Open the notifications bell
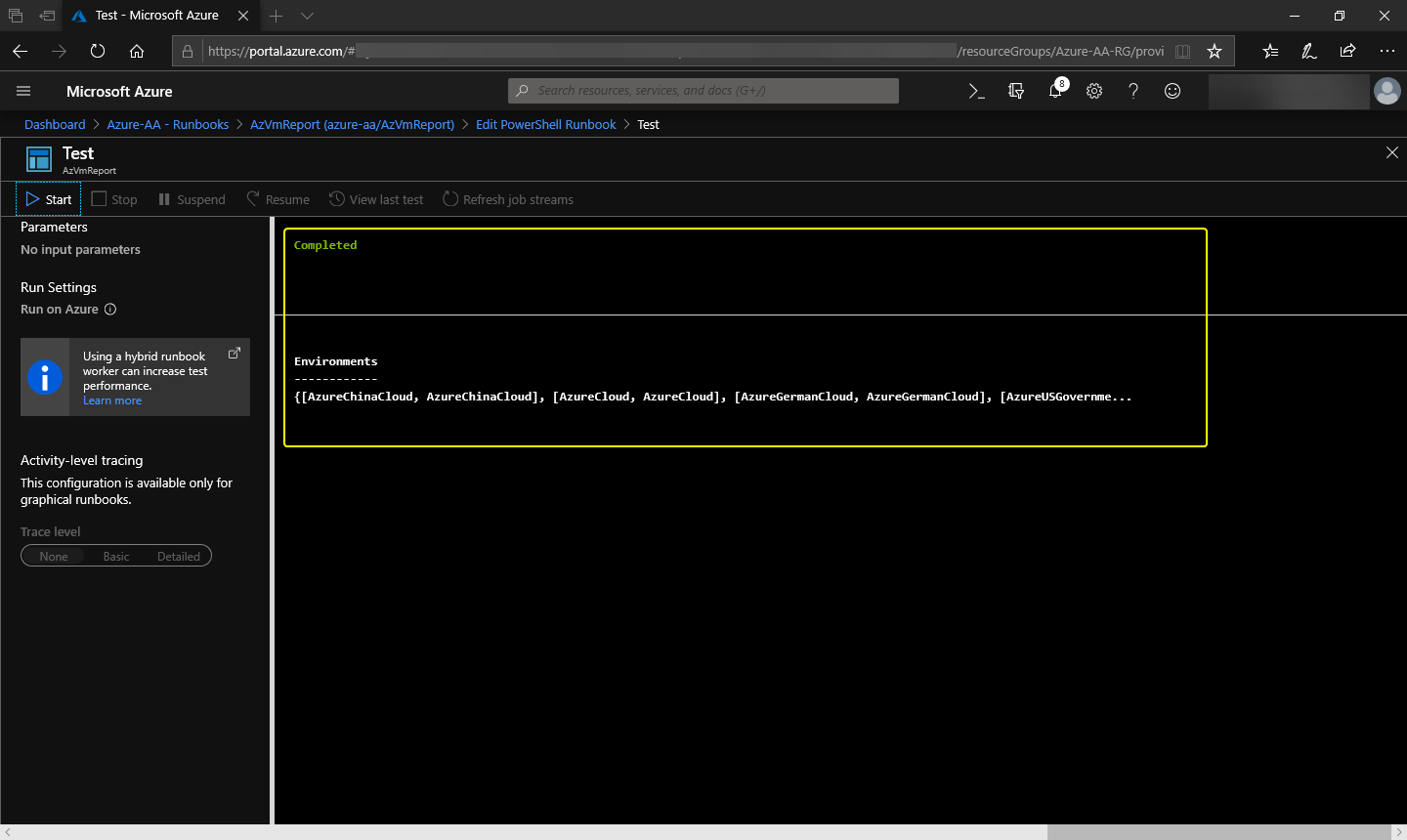 click(1055, 91)
